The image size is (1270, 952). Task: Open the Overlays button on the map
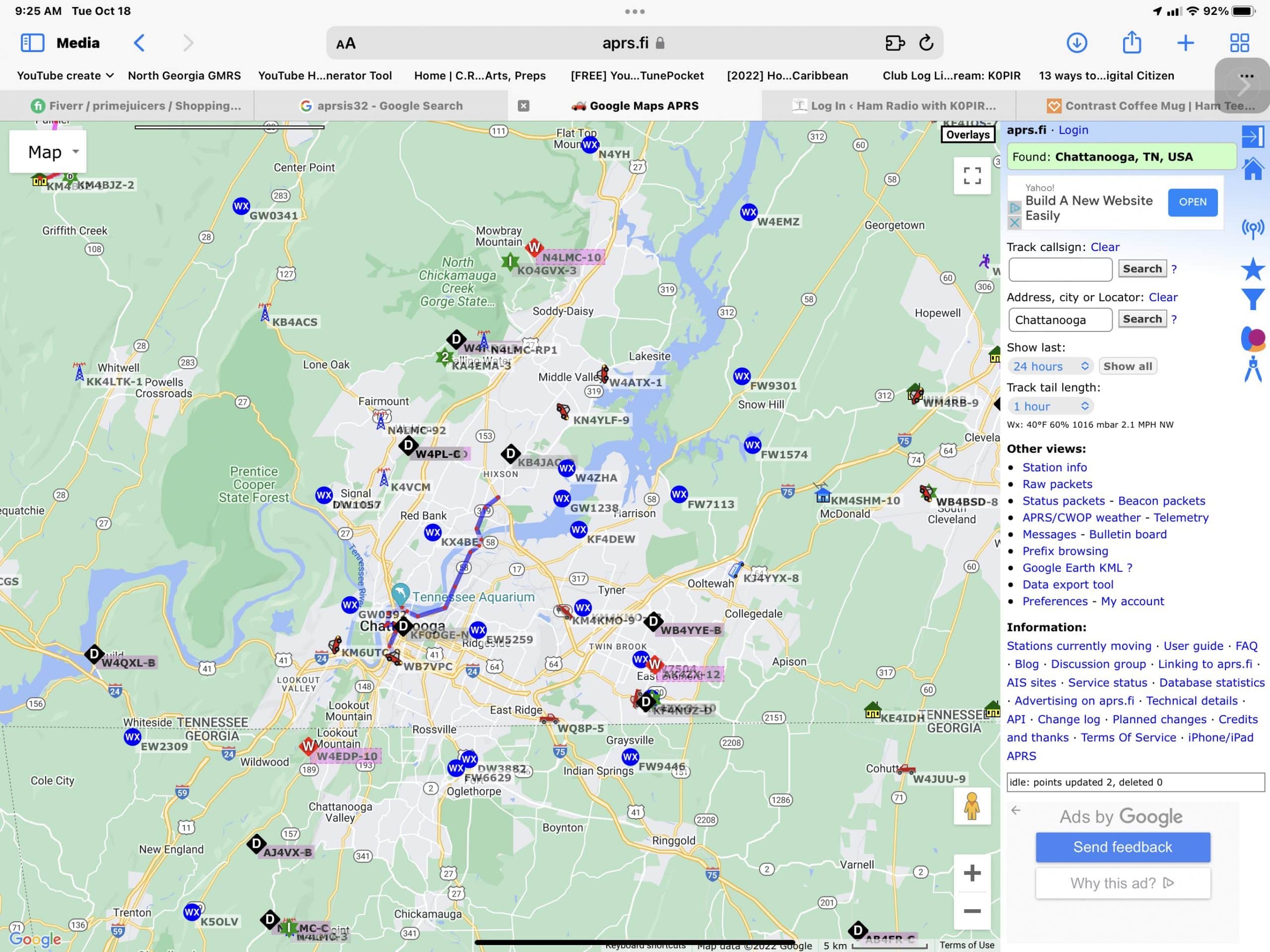tap(967, 135)
